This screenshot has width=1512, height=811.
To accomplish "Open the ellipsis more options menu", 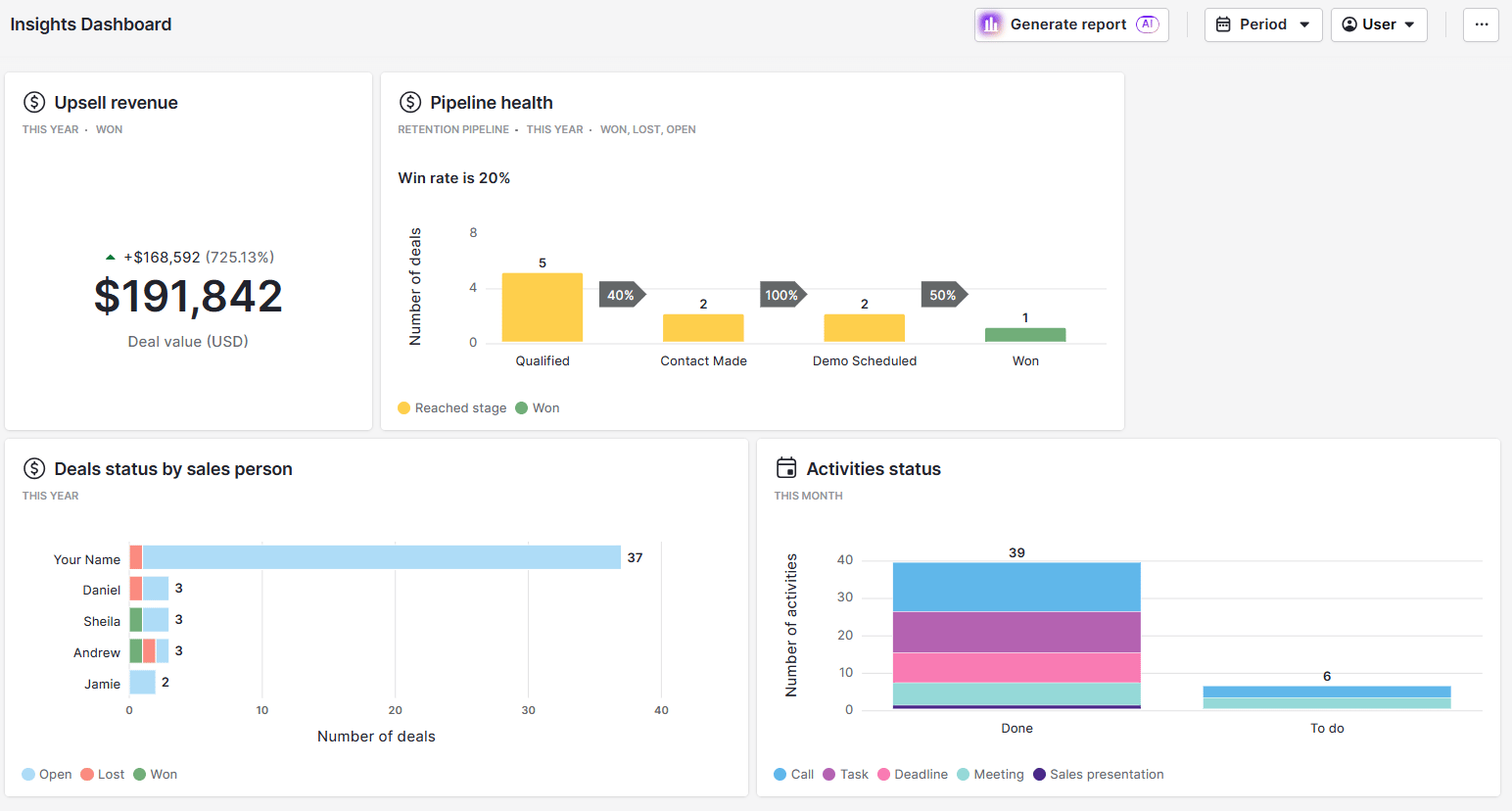I will click(1481, 24).
